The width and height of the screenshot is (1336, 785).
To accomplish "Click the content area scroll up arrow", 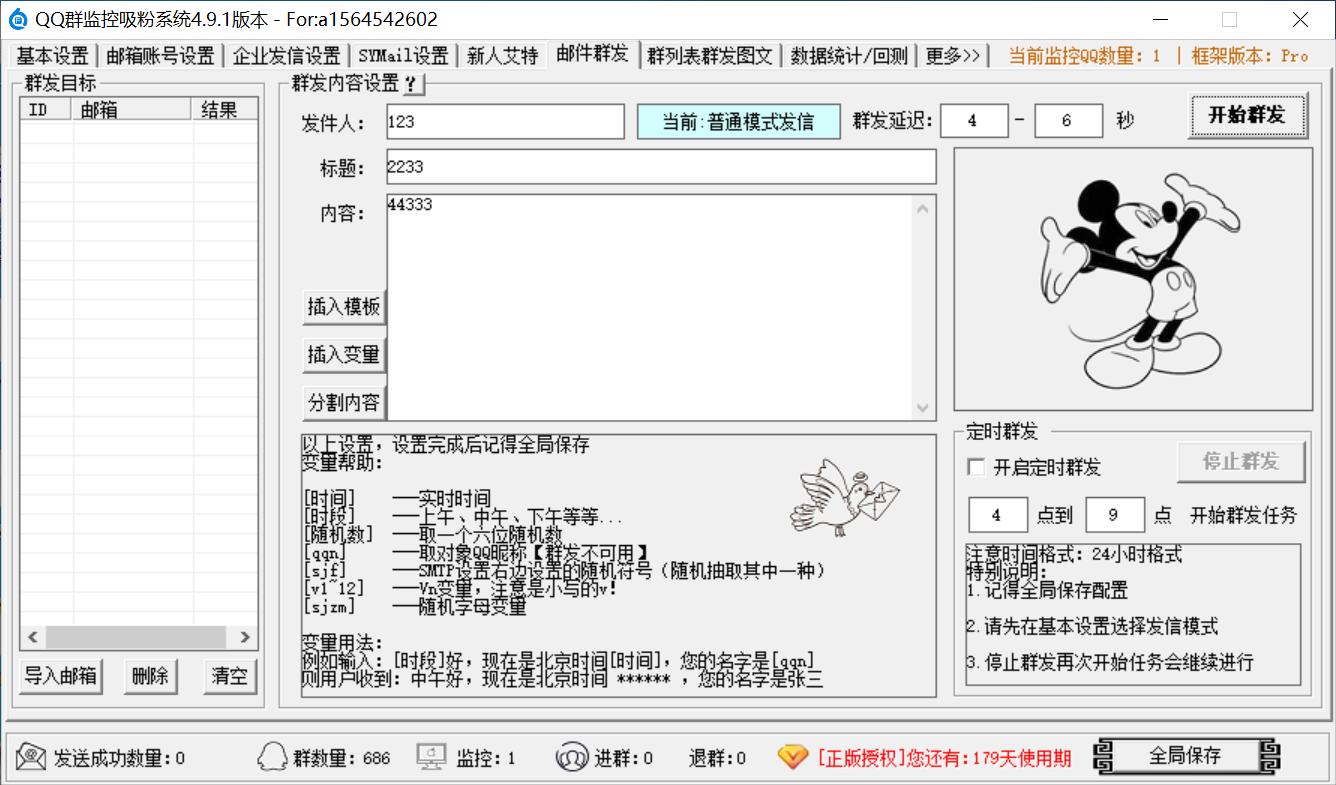I will (x=923, y=208).
